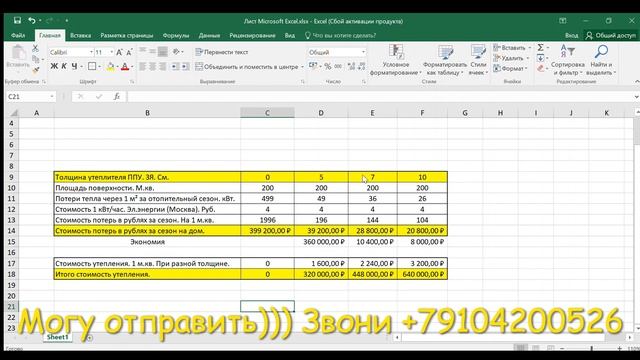Click the insert function fx icon
The image size is (640, 360).
[x=117, y=96]
